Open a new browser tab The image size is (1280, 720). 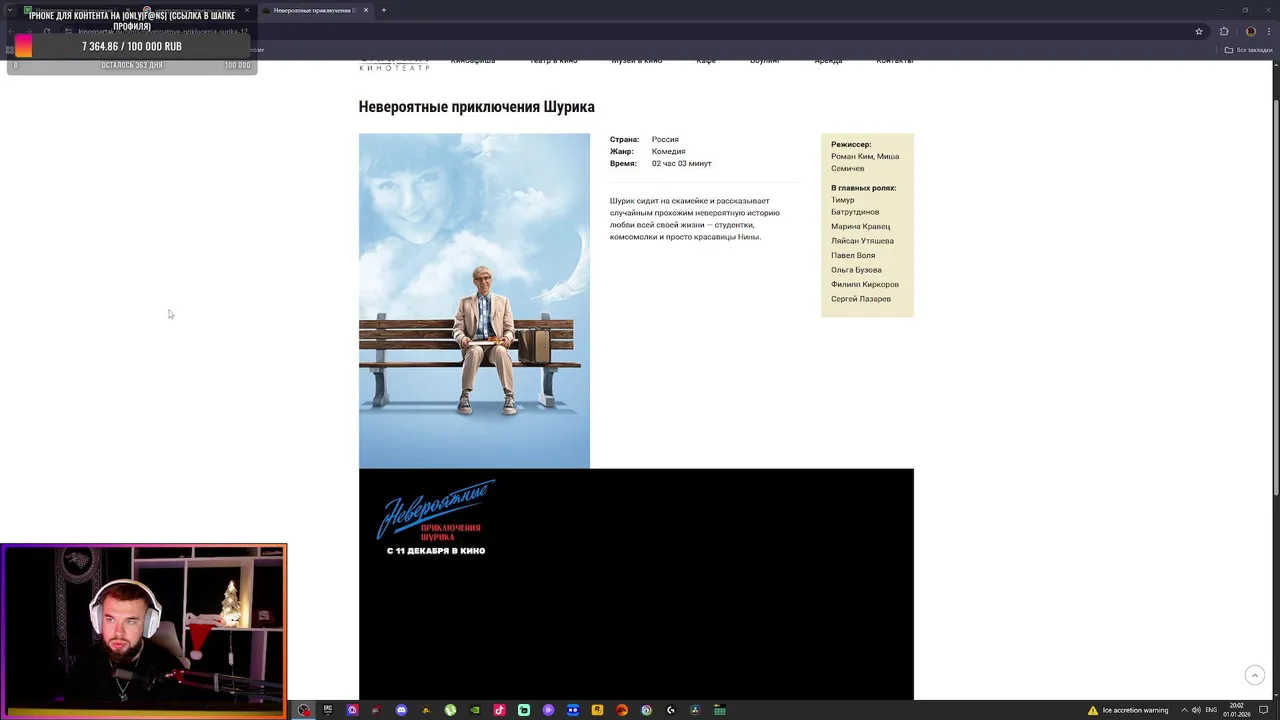coord(384,10)
